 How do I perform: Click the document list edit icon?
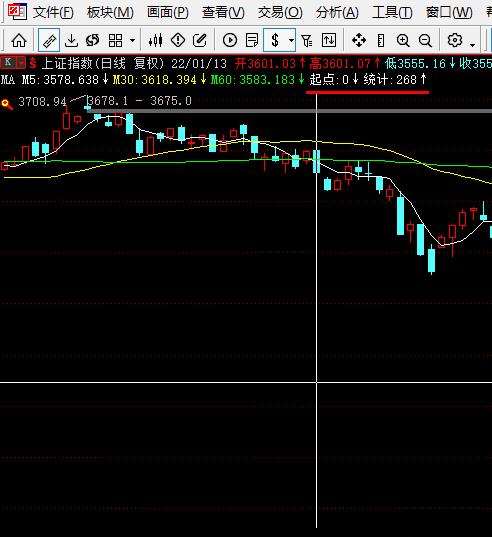(x=252, y=40)
